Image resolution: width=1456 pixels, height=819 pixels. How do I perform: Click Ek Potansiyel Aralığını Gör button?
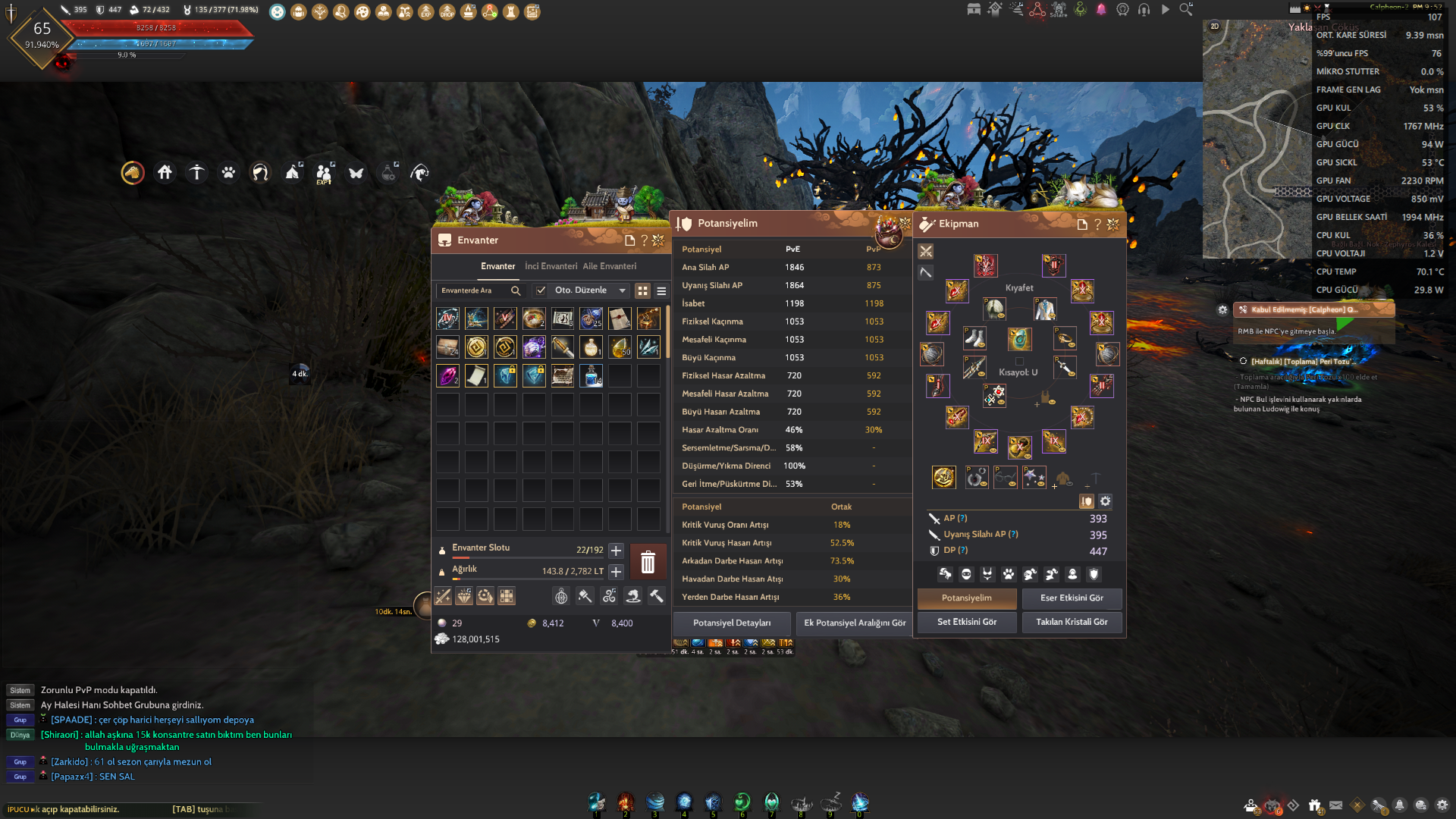[x=855, y=623]
